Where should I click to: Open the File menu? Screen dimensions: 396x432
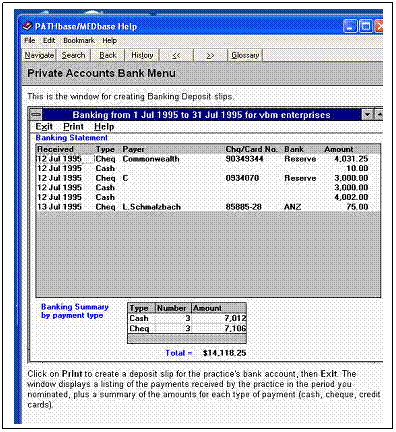click(30, 41)
